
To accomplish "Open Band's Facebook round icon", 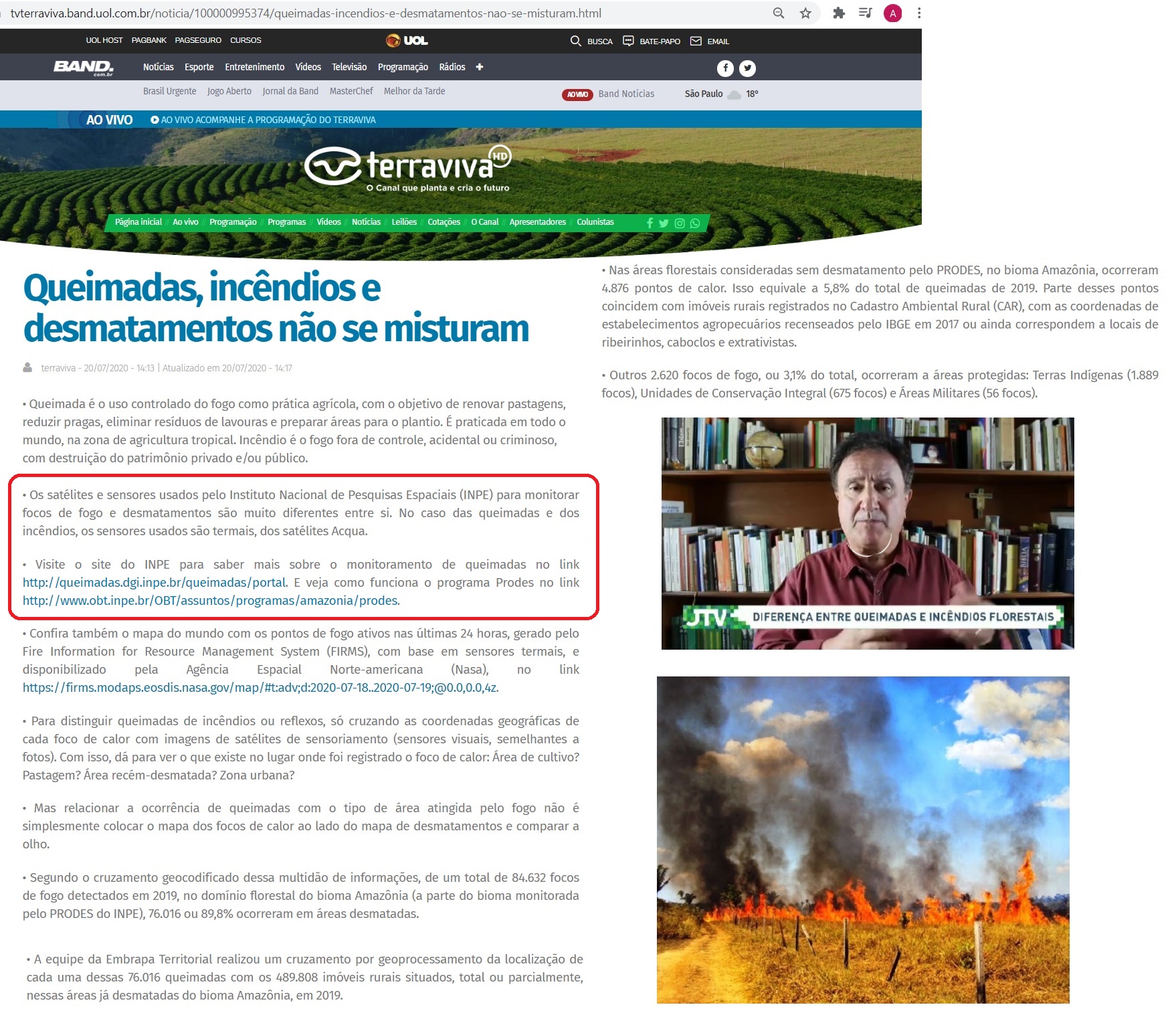I will tap(726, 68).
